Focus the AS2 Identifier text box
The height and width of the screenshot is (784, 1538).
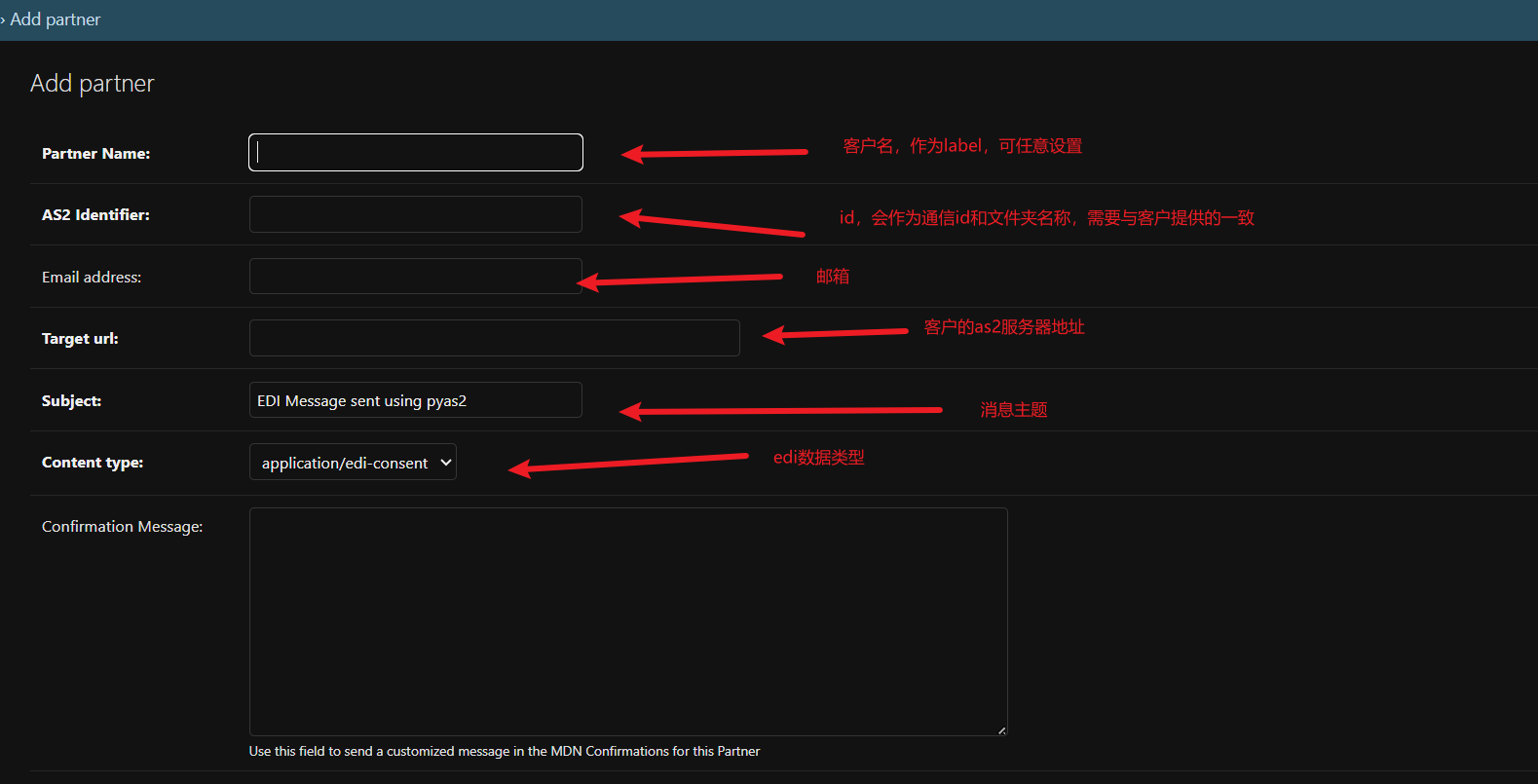416,214
